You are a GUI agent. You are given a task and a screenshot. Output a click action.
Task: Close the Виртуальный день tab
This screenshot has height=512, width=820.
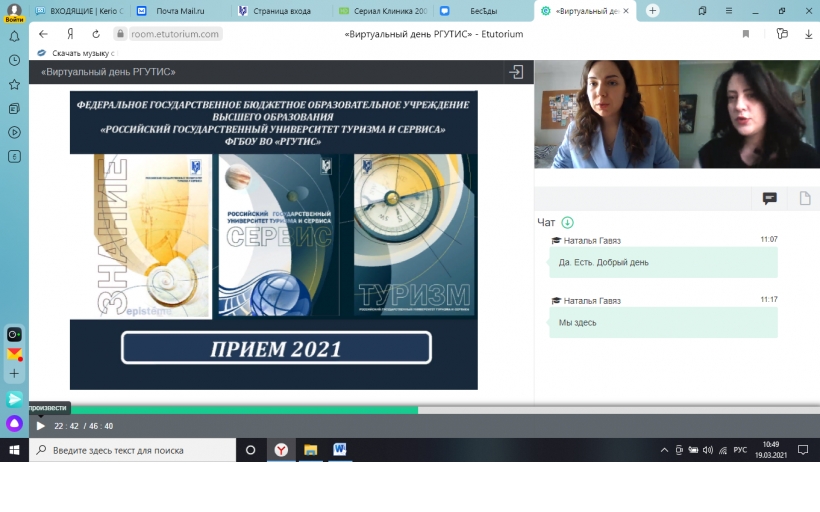[x=626, y=11]
